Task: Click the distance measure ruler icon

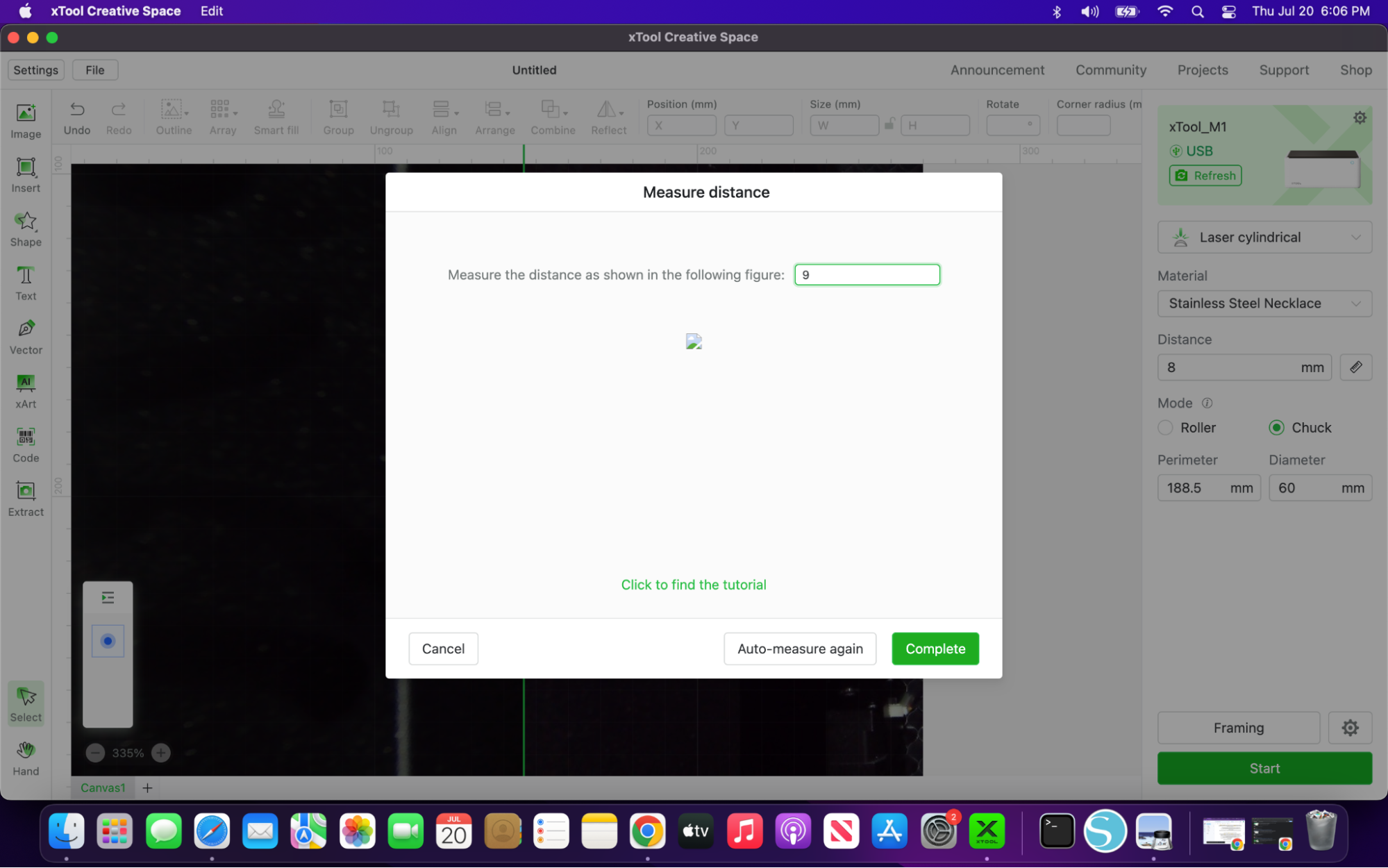Action: [1355, 367]
